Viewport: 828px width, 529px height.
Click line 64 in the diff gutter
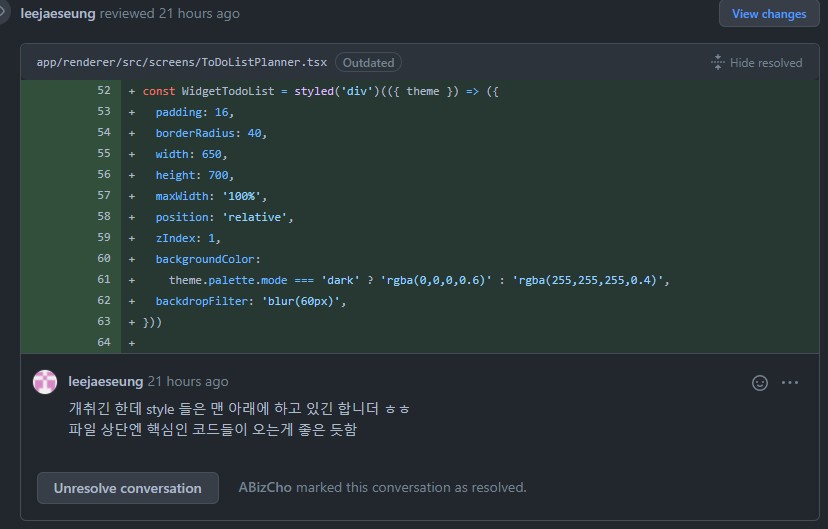tap(104, 342)
